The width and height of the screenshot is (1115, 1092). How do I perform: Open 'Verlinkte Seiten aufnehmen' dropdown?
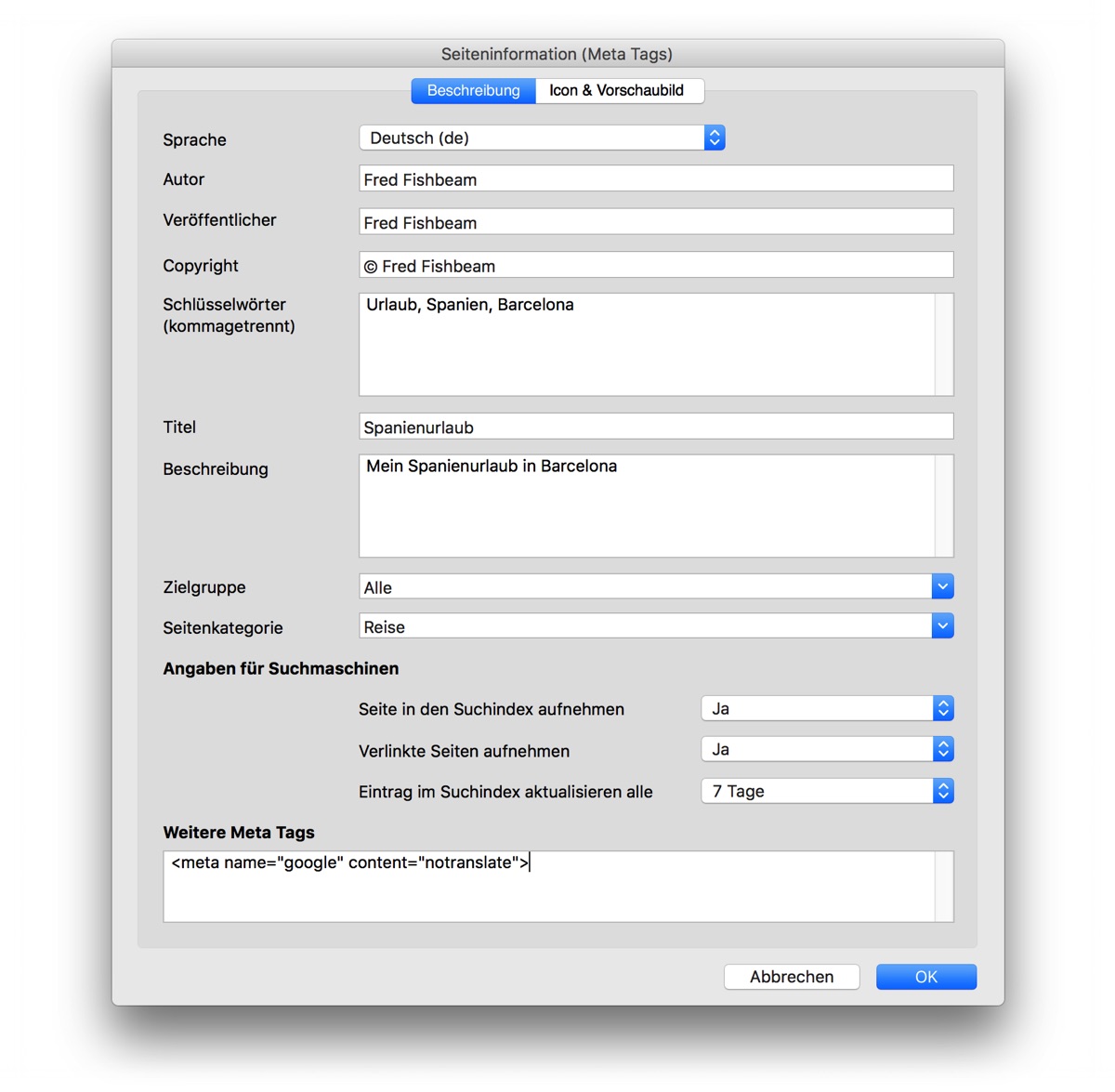[827, 749]
